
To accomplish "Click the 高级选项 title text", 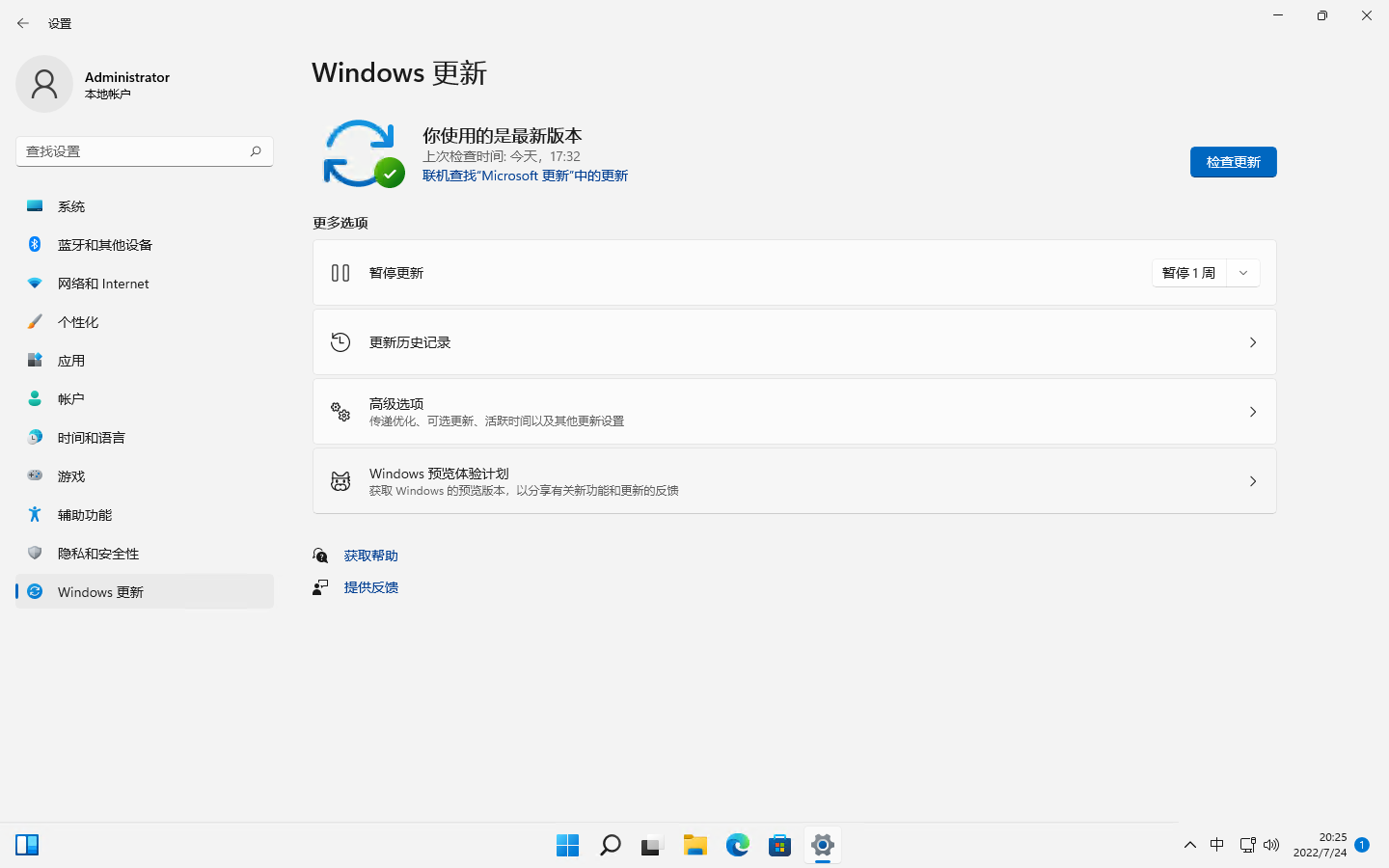I will 396,404.
